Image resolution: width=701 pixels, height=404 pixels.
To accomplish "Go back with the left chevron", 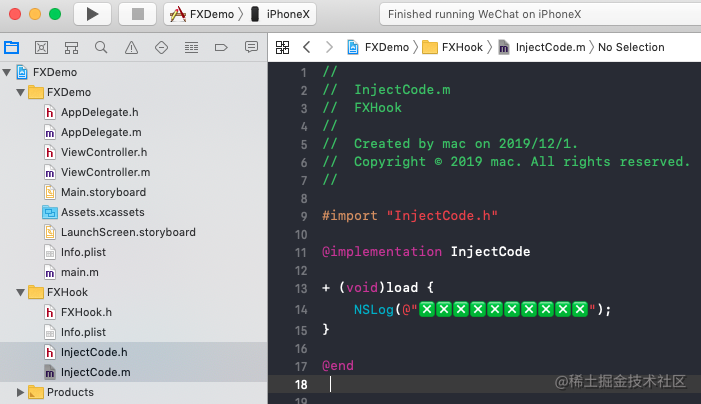I will tap(307, 47).
